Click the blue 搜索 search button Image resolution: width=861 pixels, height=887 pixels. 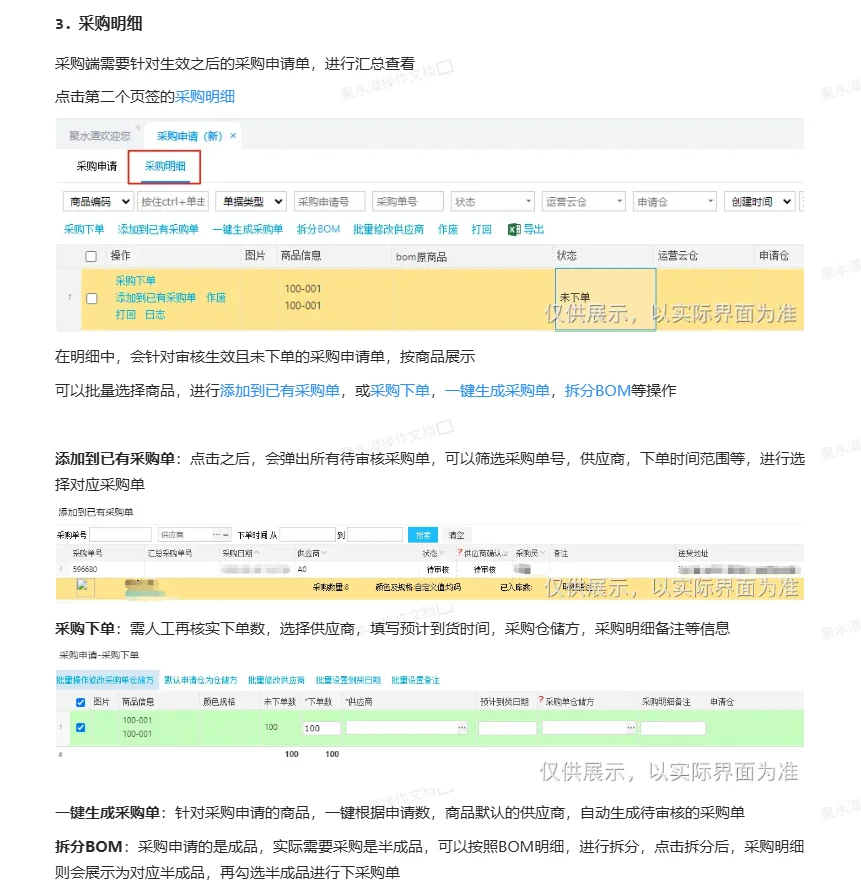[x=423, y=533]
